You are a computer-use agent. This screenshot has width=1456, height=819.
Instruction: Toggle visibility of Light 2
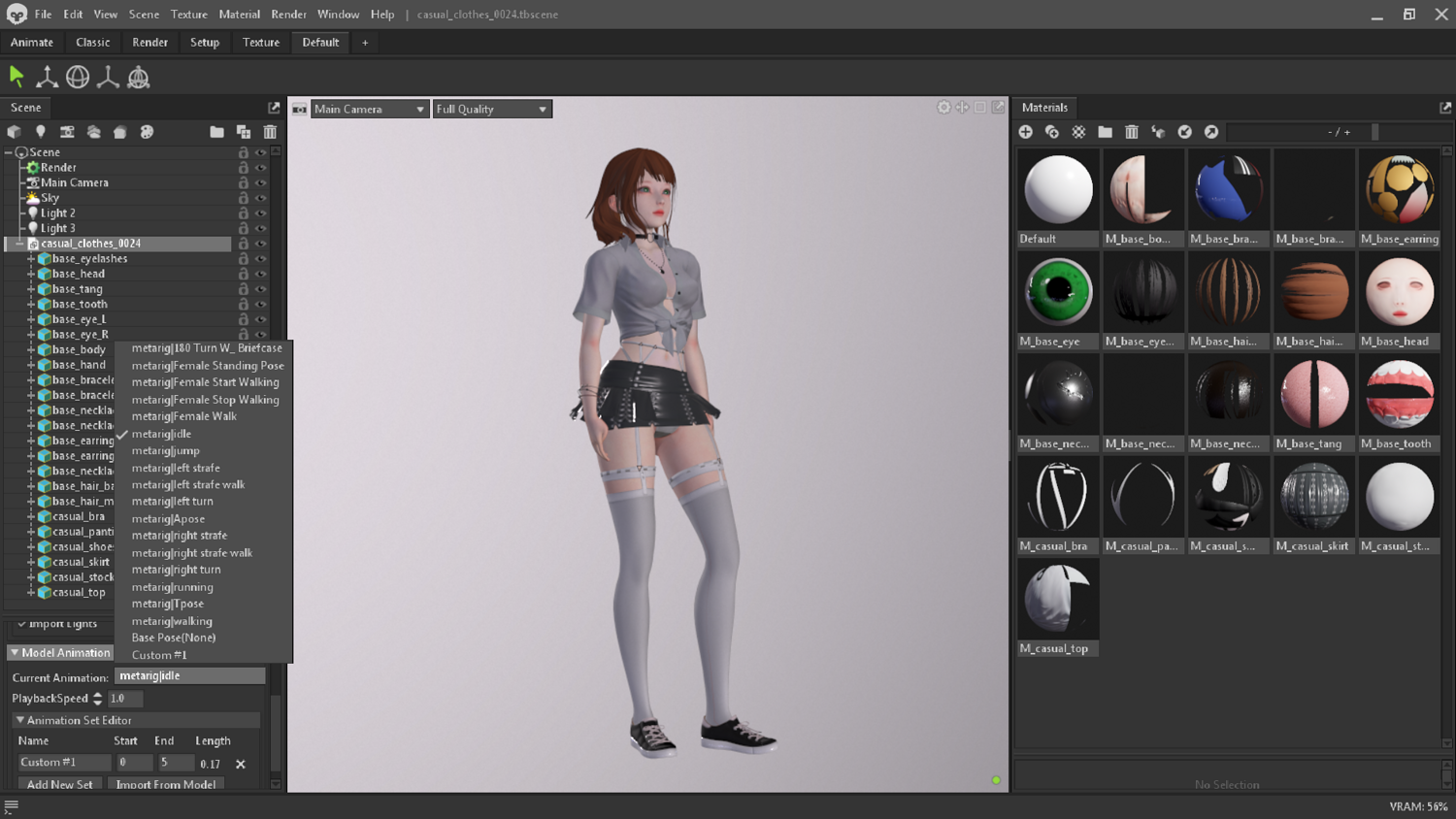260,213
